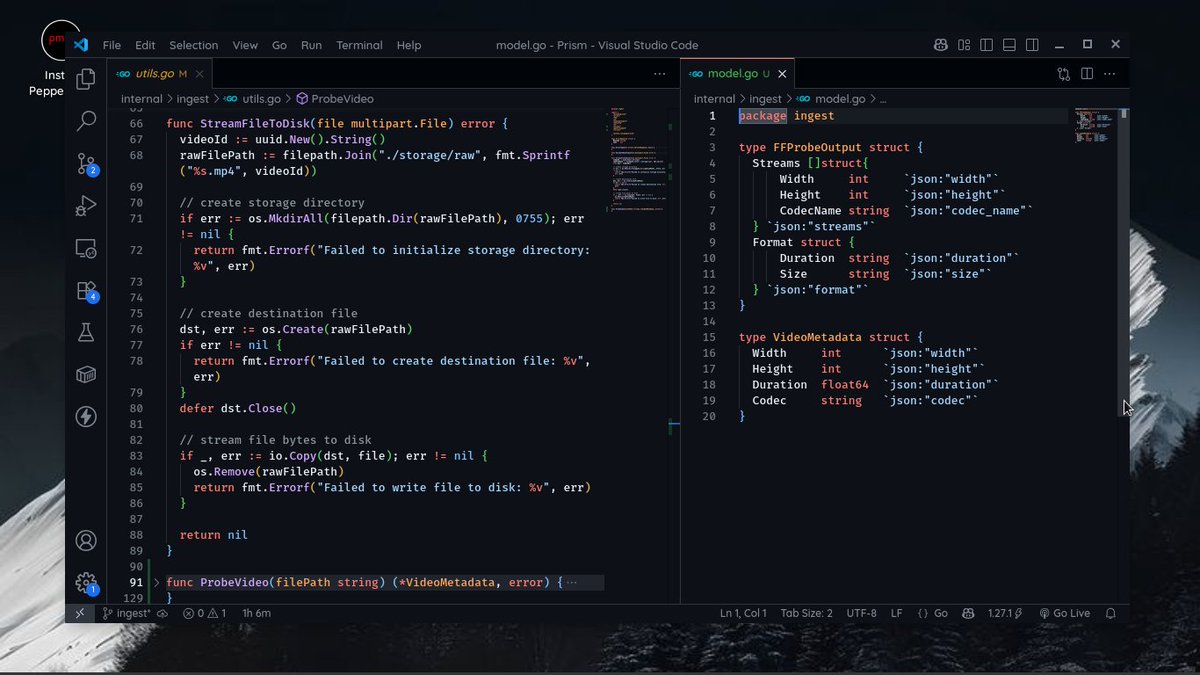
Task: Open the Terminal menu
Action: 359,45
